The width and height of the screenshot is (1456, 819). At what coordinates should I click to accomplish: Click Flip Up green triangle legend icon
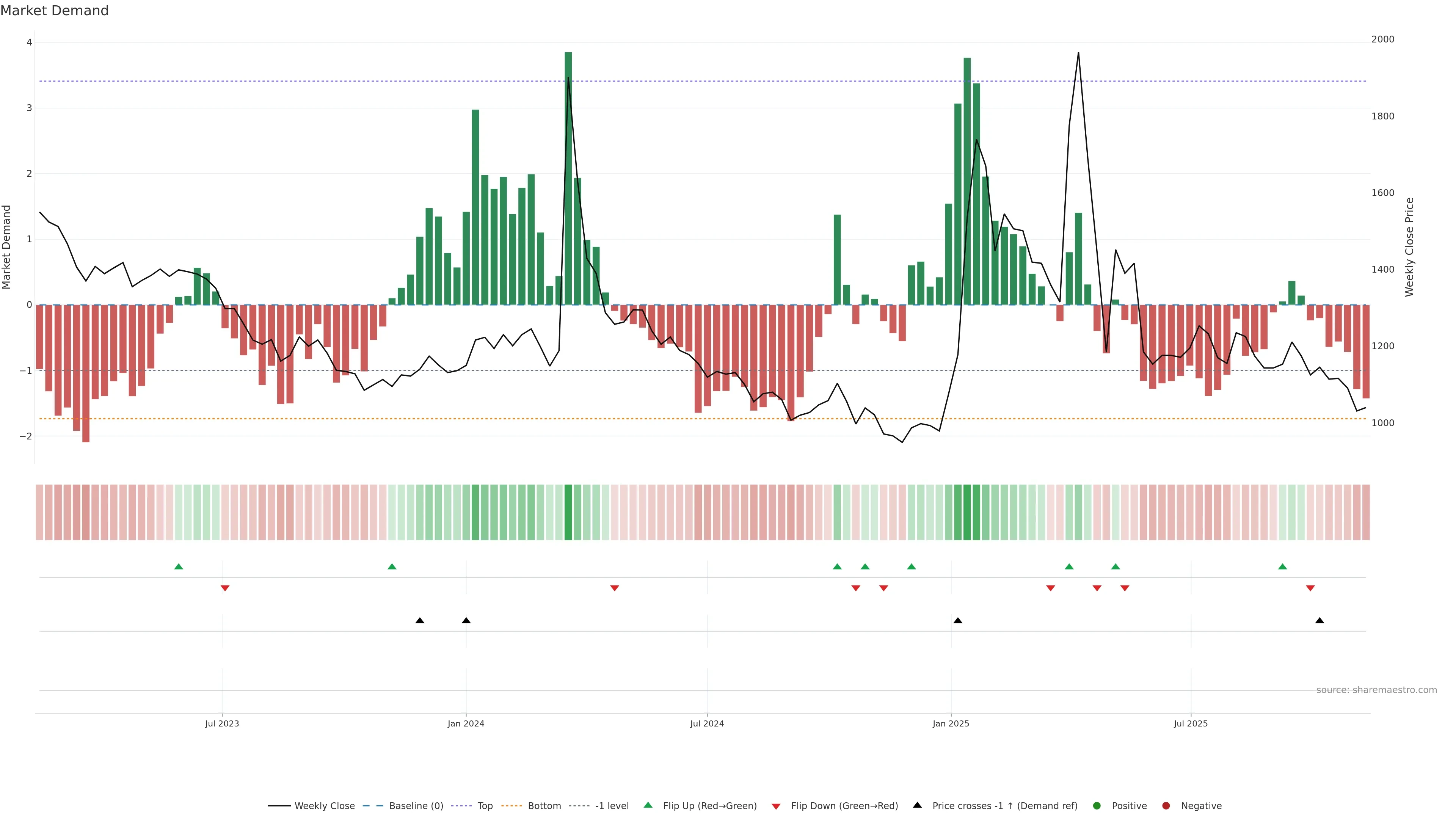(x=648, y=805)
